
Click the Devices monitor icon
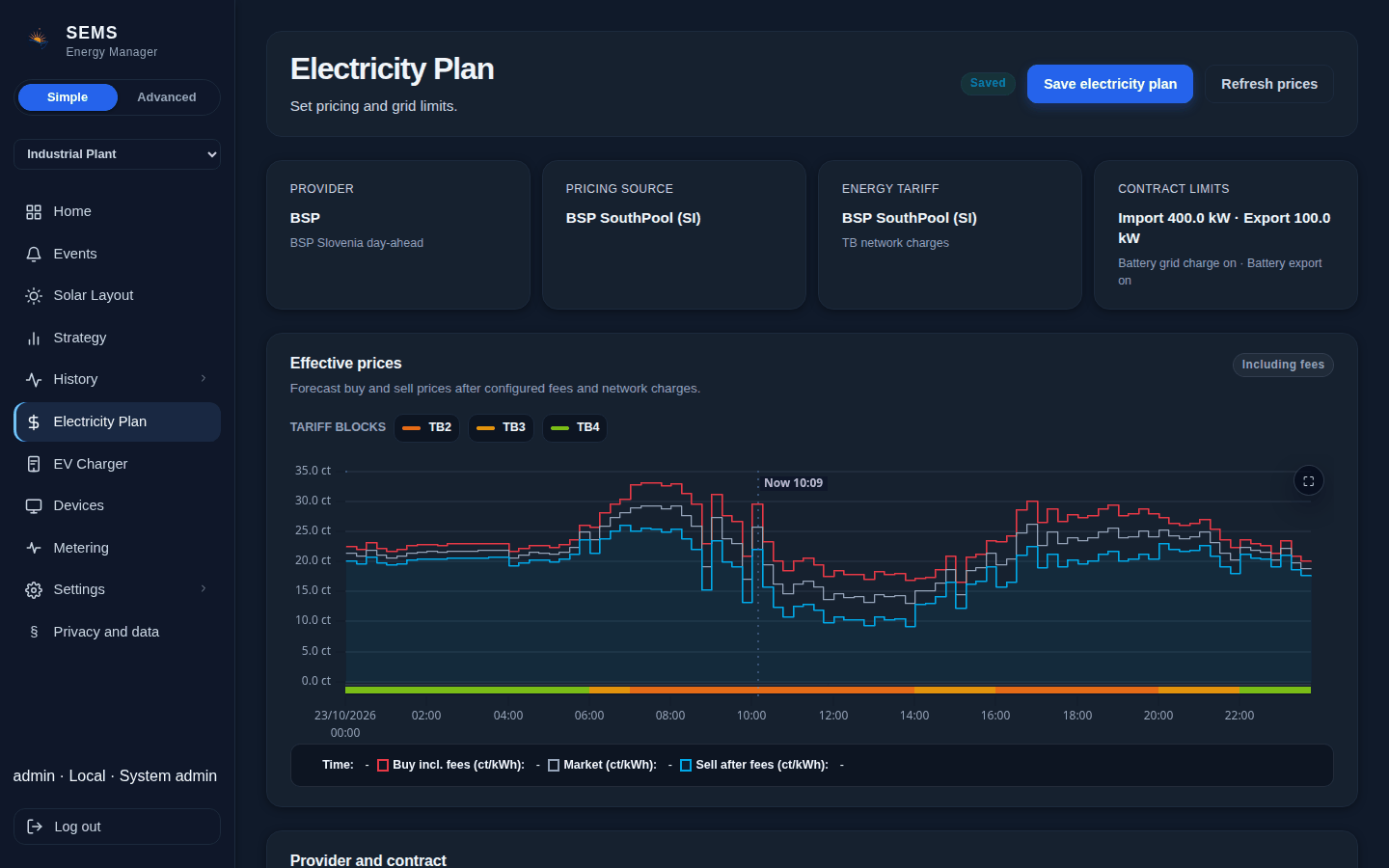coord(34,505)
